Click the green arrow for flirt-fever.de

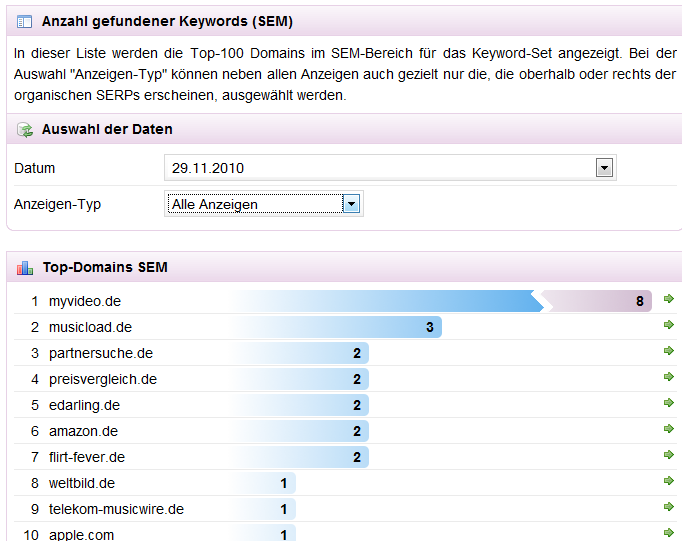(x=669, y=455)
